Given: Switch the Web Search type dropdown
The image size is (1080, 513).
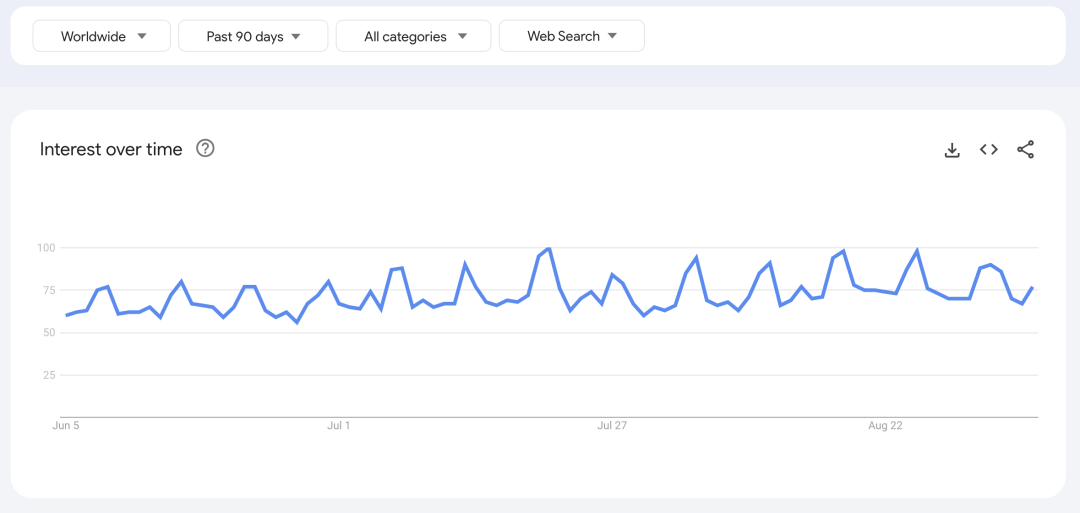Looking at the screenshot, I should click(564, 36).
